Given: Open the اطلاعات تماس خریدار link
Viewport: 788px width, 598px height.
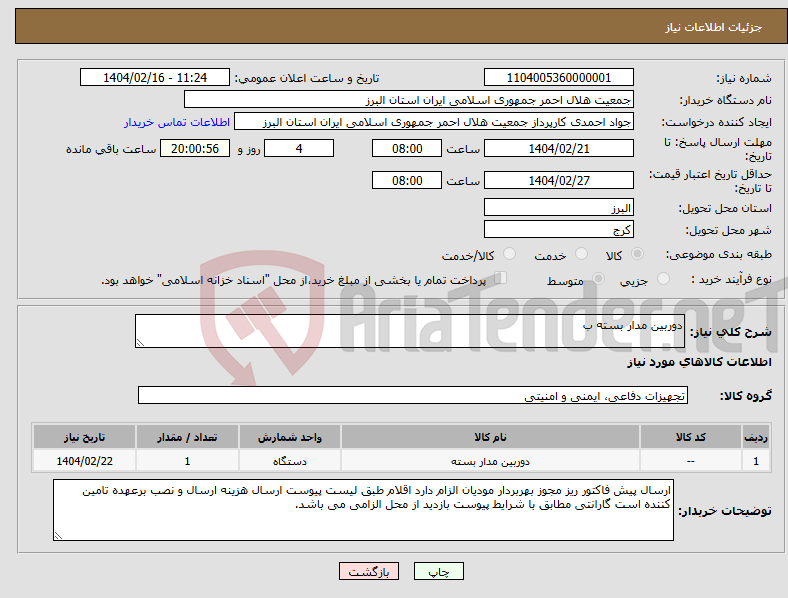Looking at the screenshot, I should tap(177, 122).
